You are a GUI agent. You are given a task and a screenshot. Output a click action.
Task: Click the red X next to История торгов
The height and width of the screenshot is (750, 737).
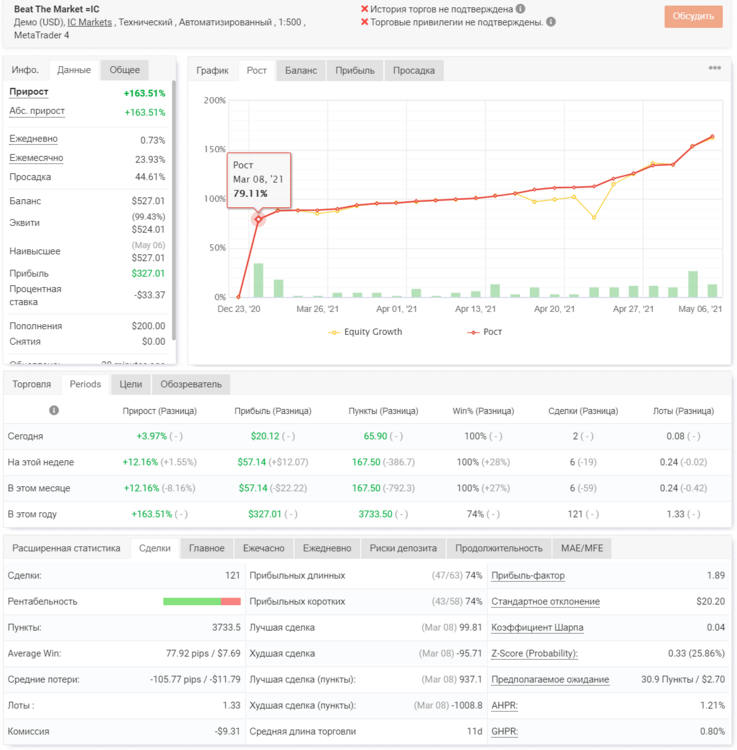coord(364,9)
